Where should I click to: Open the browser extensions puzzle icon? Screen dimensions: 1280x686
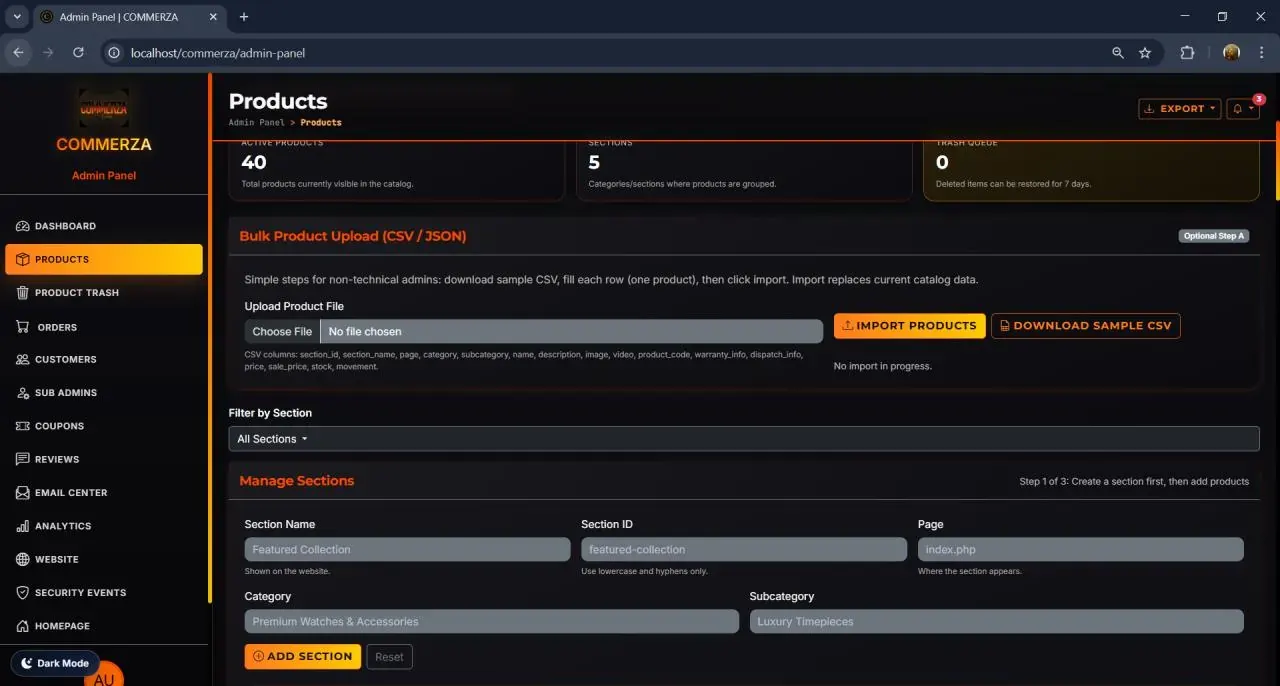[1188, 53]
